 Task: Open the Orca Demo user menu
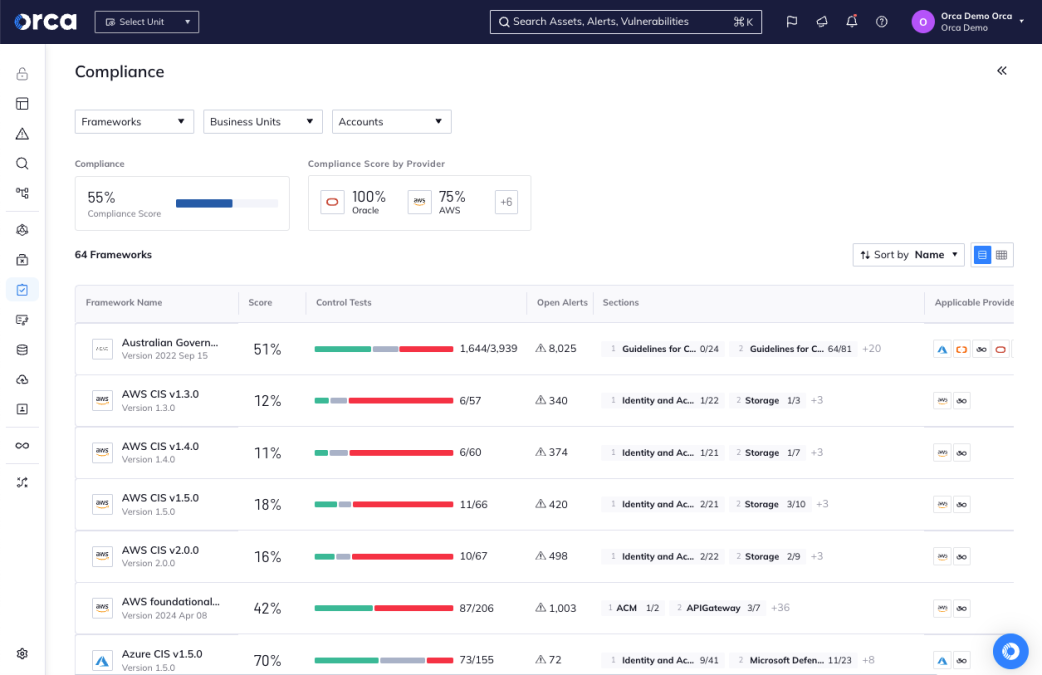click(968, 22)
